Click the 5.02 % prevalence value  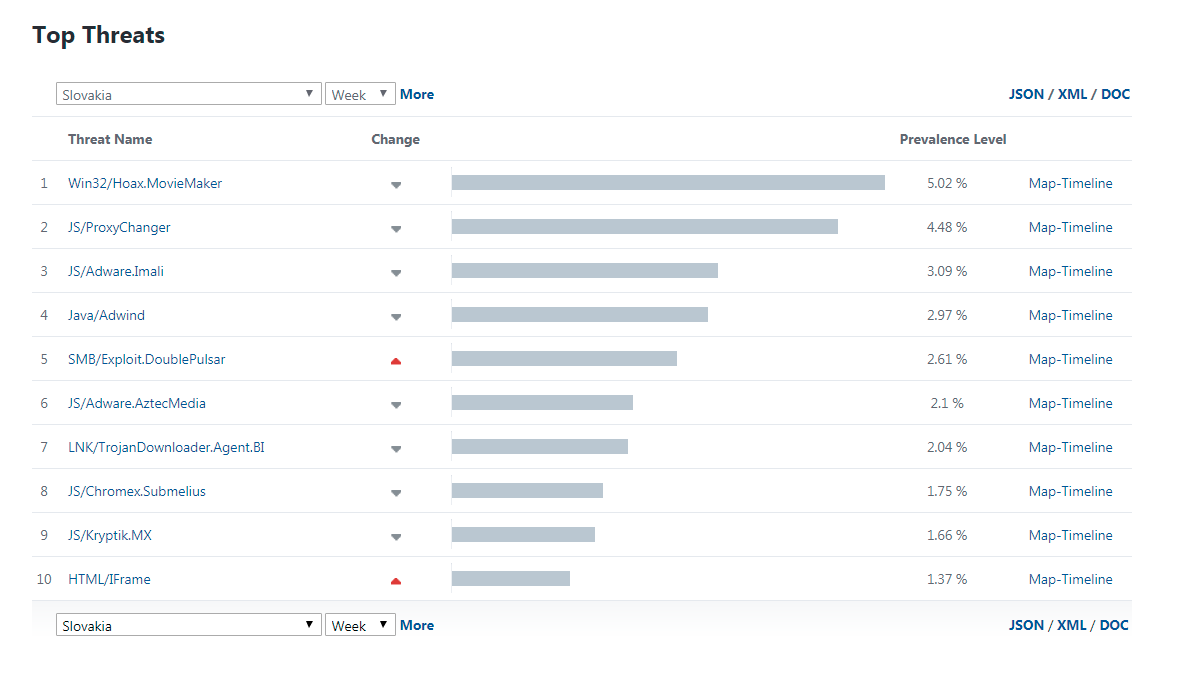[x=947, y=183]
